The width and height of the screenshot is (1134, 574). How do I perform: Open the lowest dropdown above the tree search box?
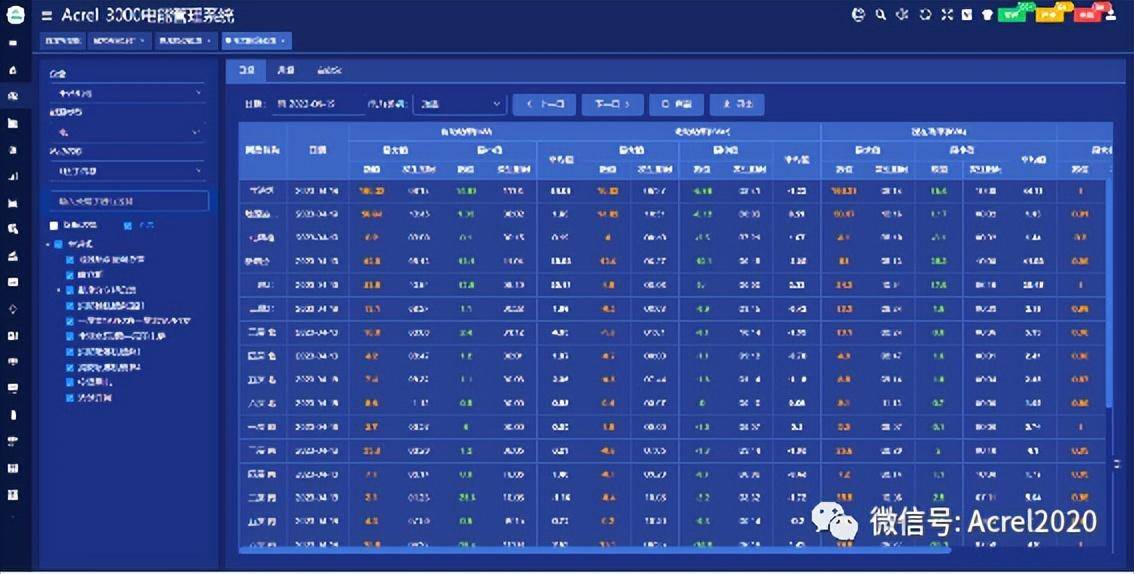point(129,171)
